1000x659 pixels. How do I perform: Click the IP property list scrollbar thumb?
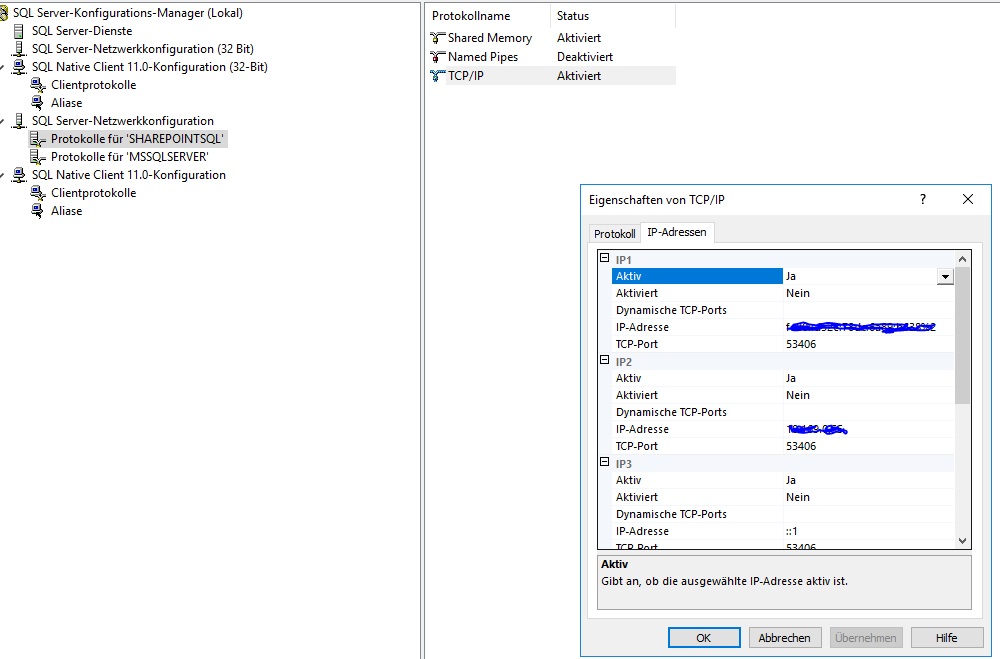tap(962, 336)
